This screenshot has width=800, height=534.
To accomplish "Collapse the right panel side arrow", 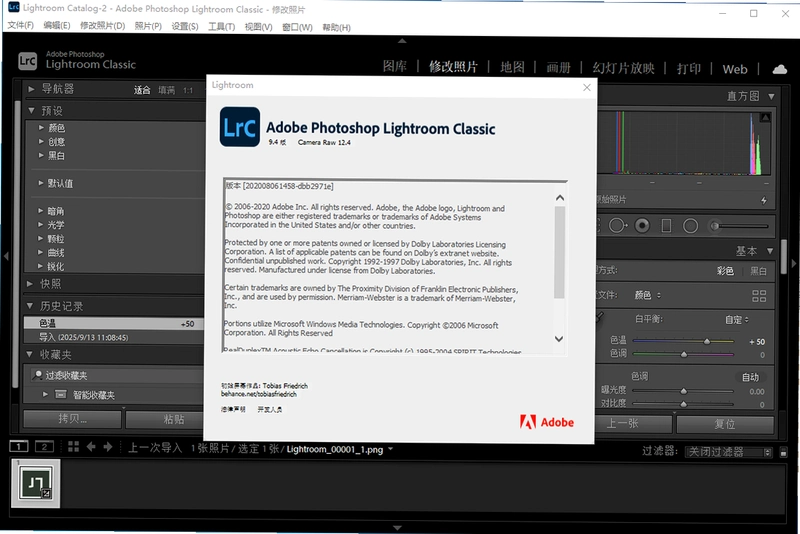I will click(794, 263).
